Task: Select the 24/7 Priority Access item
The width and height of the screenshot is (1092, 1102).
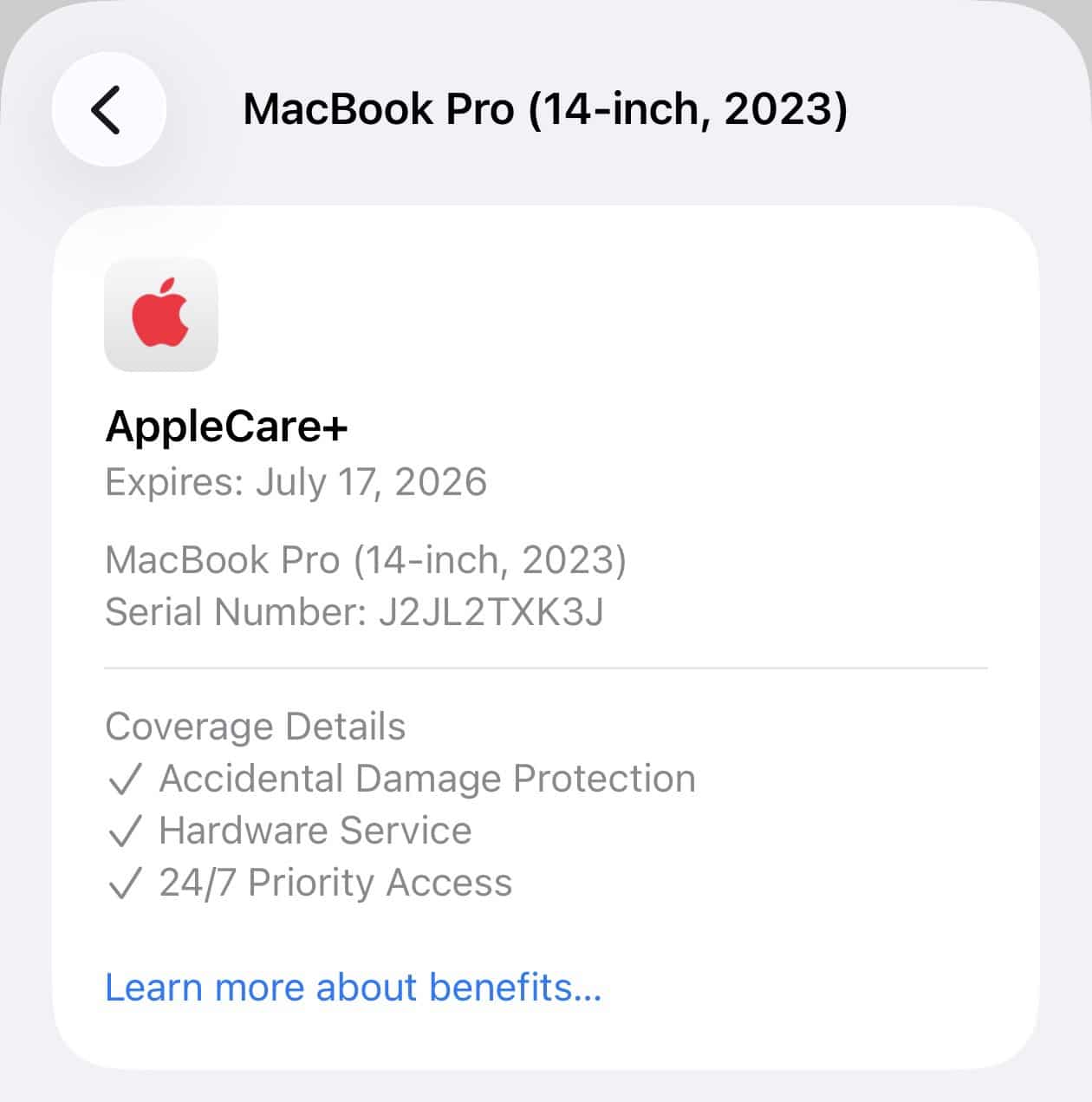Action: tap(335, 883)
